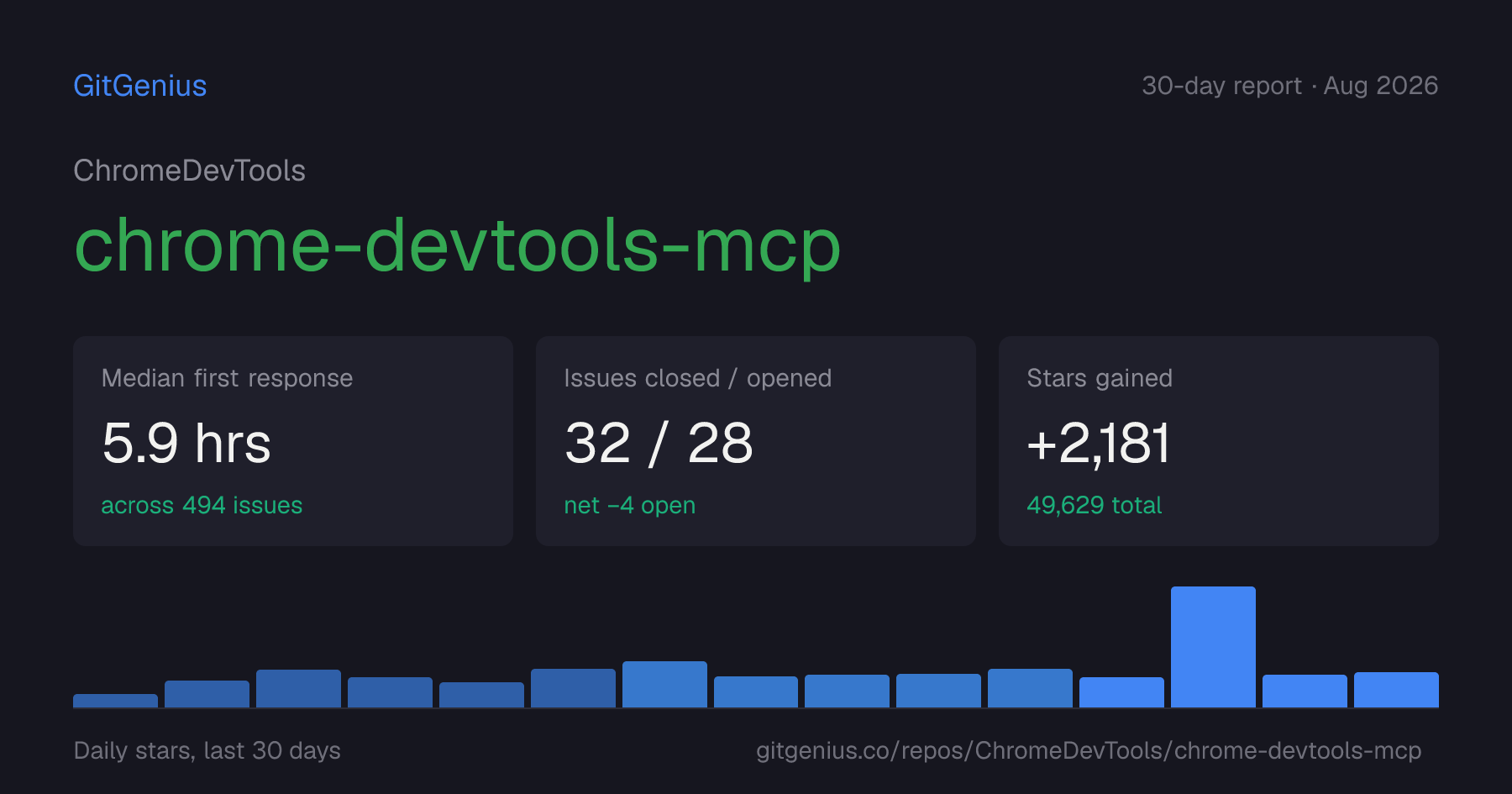Click the "Median first response" label
This screenshot has height=794, width=1512.
click(227, 378)
